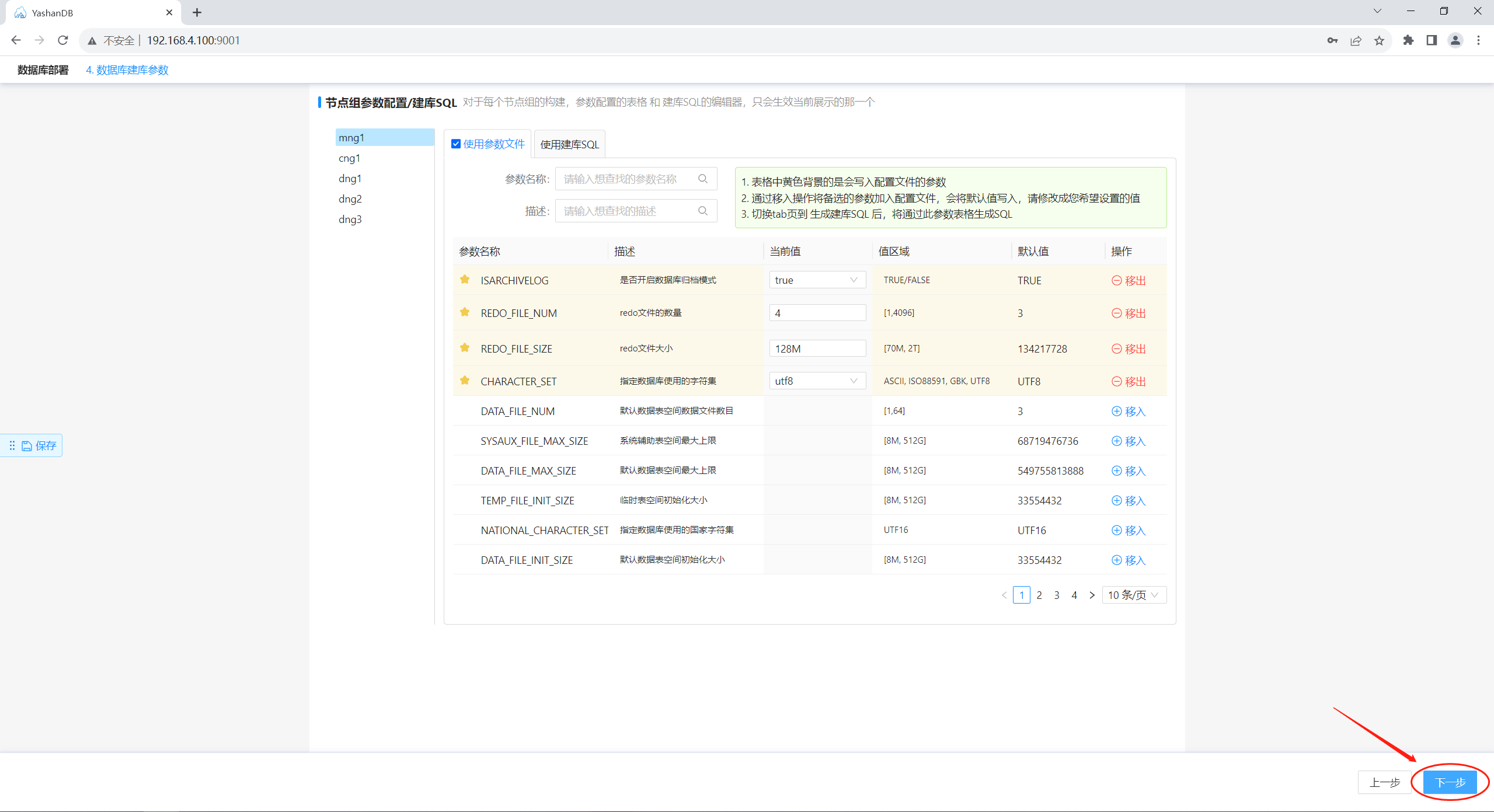Screen dimensions: 1494x812
Task: Click the 保存 save button
Action: coord(39,446)
